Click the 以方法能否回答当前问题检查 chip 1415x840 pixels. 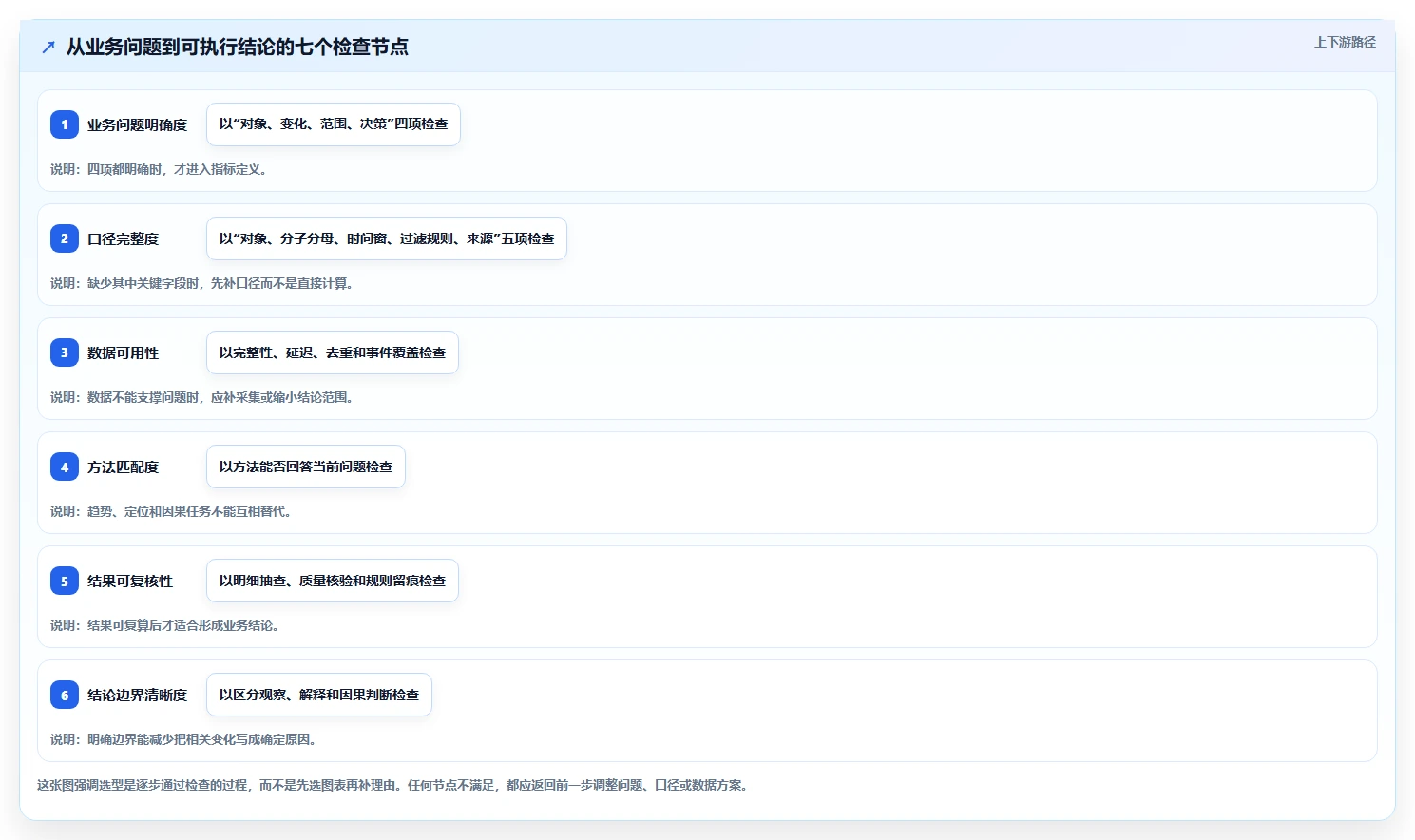click(x=306, y=467)
